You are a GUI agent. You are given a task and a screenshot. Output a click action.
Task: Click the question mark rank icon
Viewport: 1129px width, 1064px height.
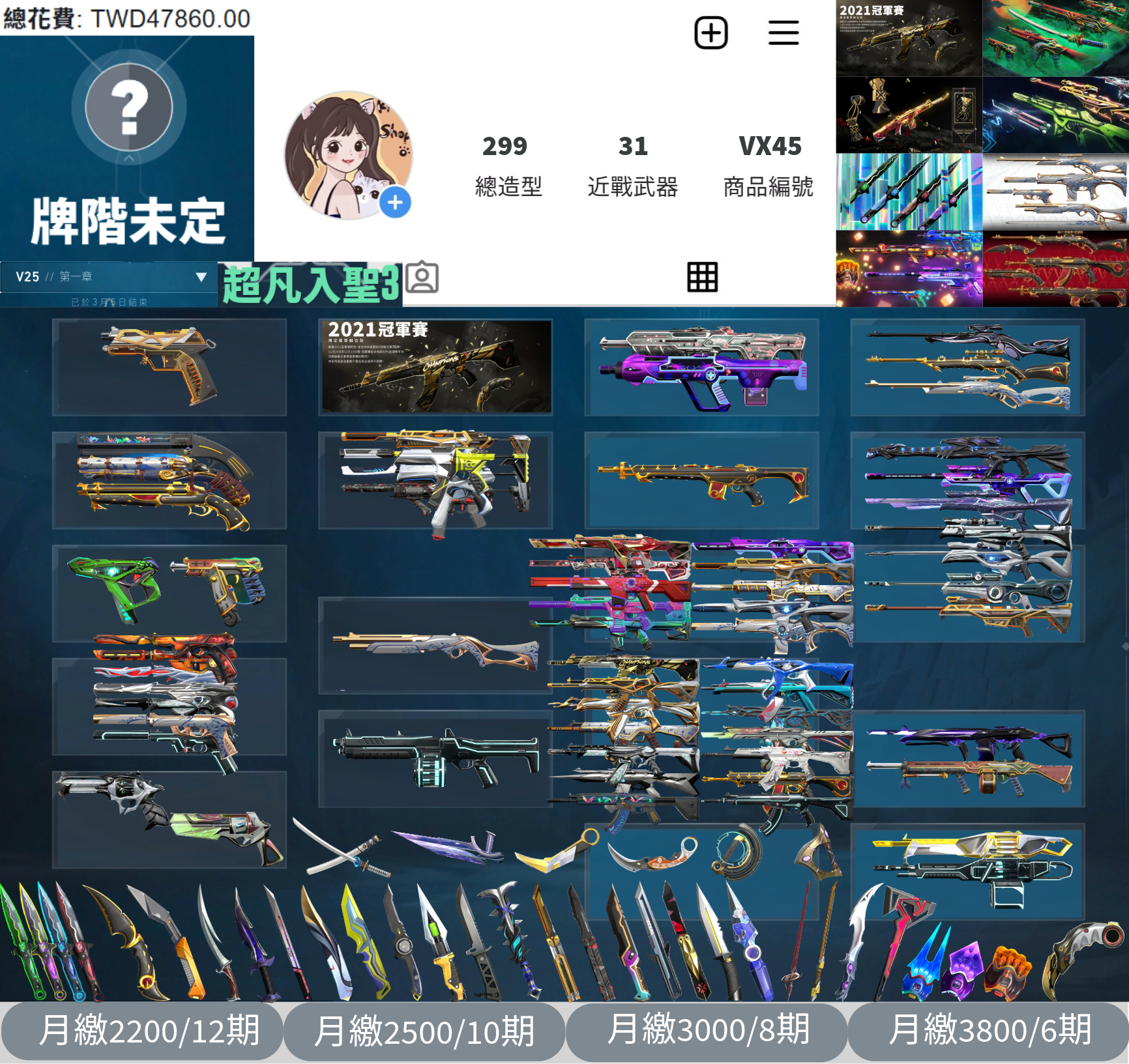pos(129,107)
